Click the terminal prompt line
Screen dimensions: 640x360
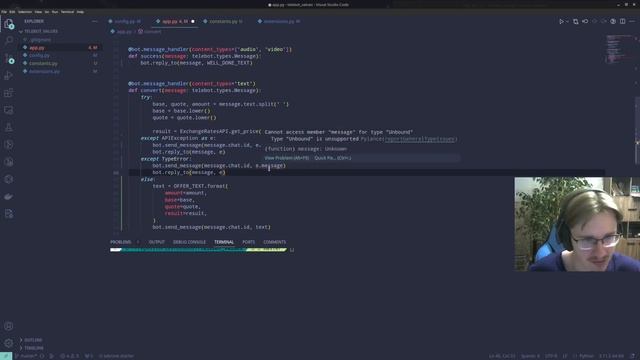202,250
